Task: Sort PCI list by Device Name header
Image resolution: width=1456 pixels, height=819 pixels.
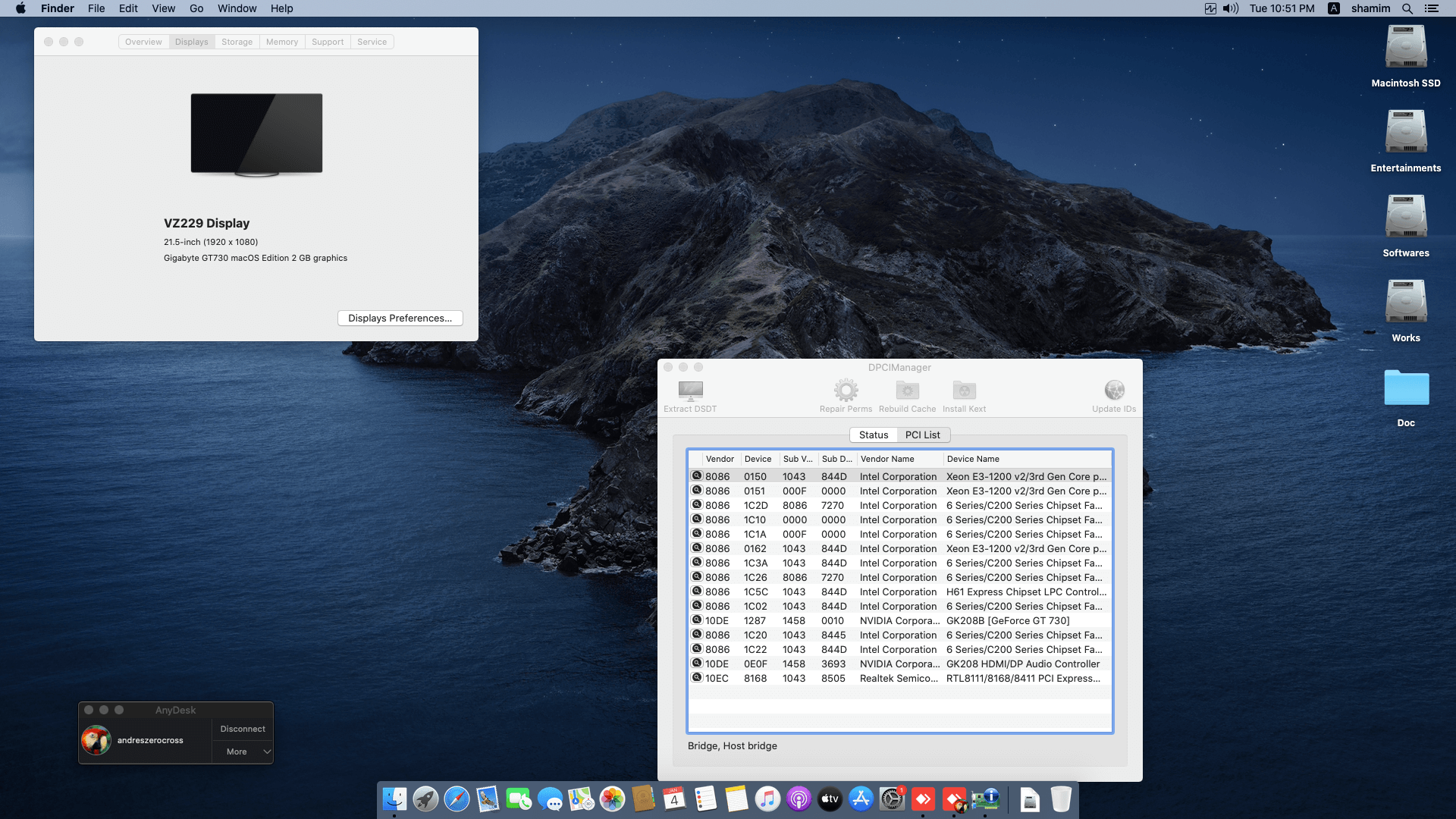Action: point(1028,459)
